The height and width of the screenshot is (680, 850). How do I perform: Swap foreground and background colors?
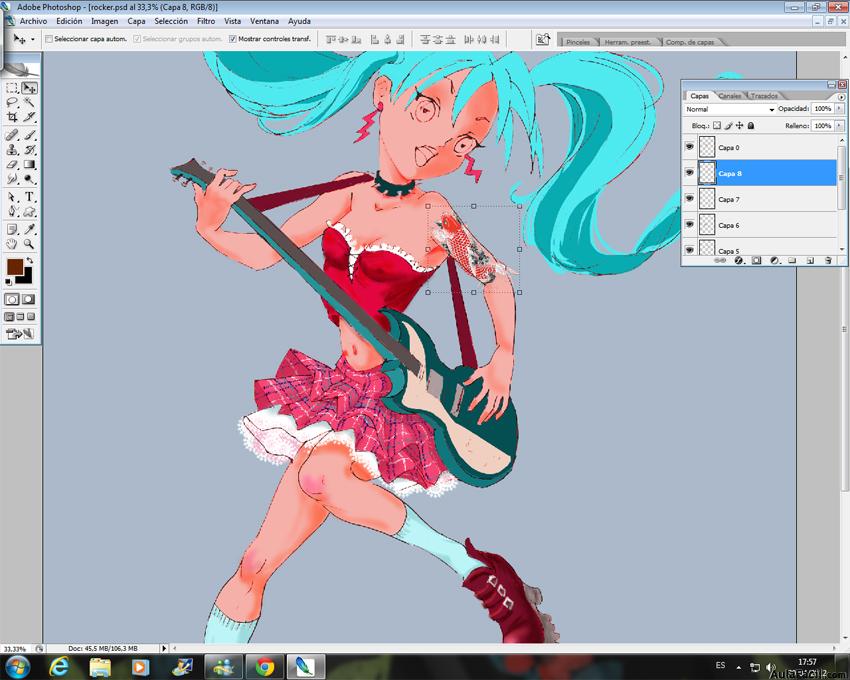tap(30, 261)
